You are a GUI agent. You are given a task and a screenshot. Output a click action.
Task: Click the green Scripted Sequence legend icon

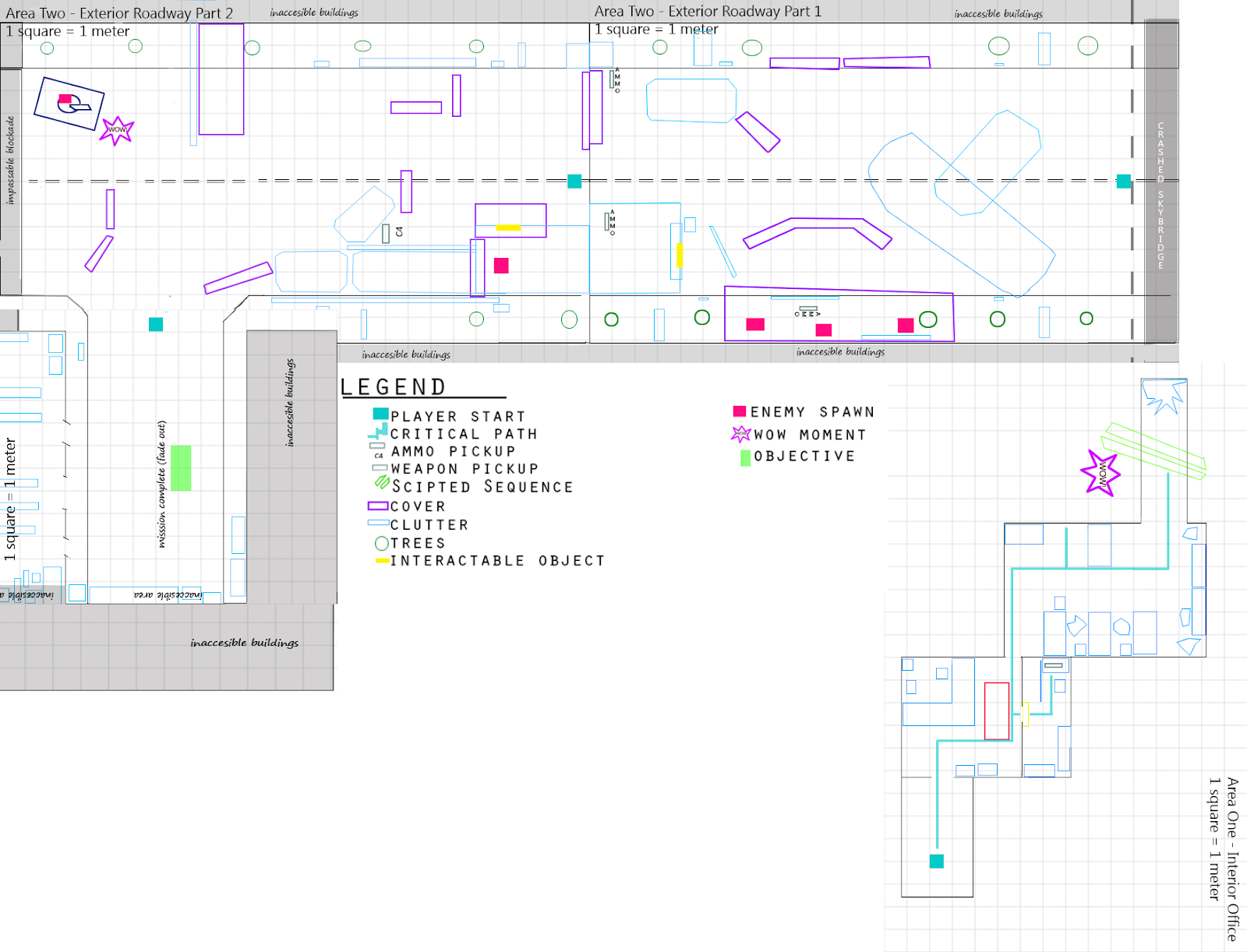(x=382, y=483)
